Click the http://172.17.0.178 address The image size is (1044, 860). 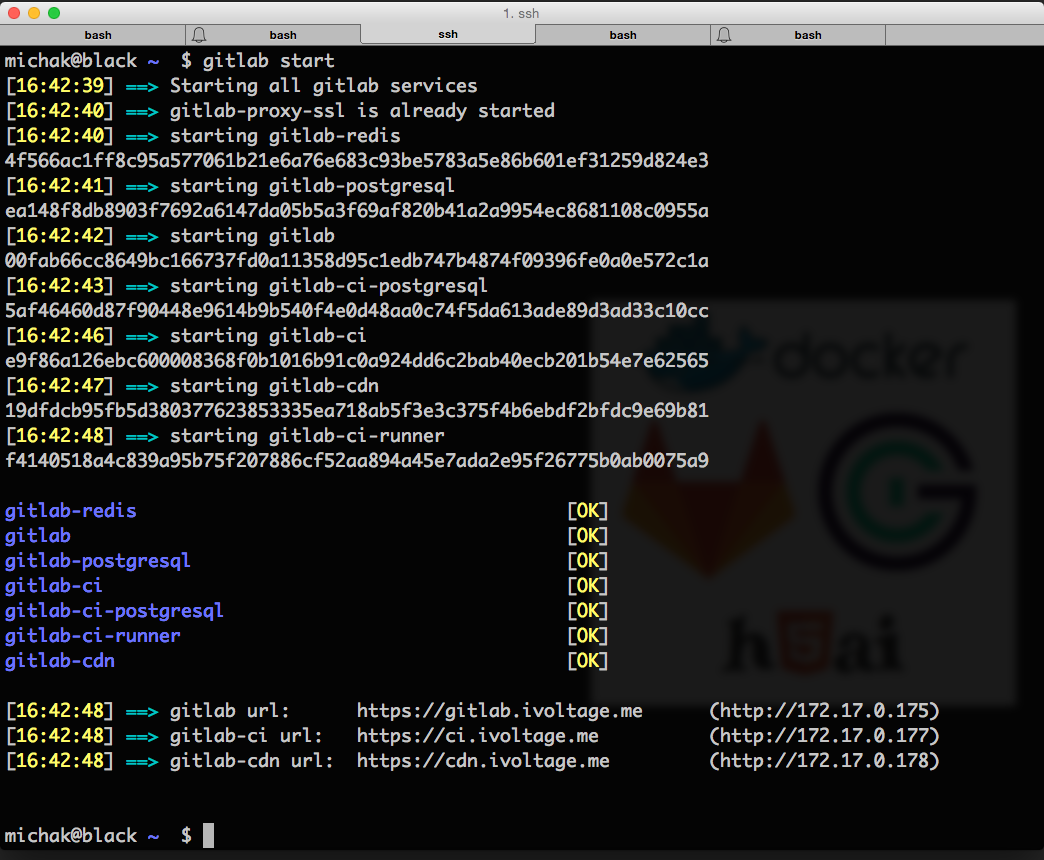[x=824, y=761]
